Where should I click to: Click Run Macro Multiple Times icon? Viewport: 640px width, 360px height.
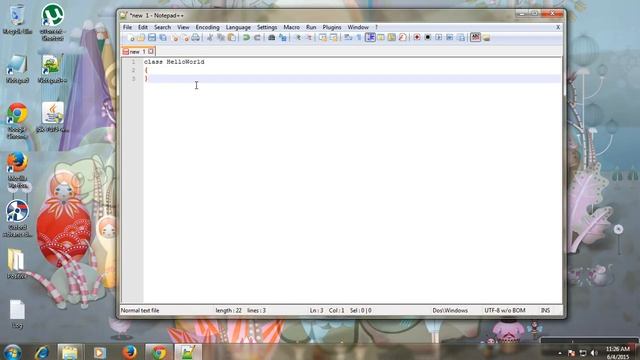(x=450, y=38)
